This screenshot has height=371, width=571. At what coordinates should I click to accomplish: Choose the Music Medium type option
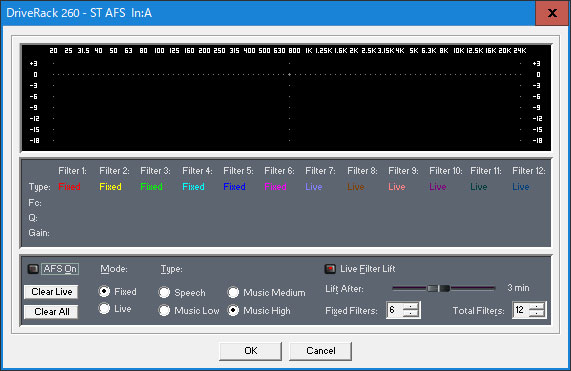[x=233, y=292]
